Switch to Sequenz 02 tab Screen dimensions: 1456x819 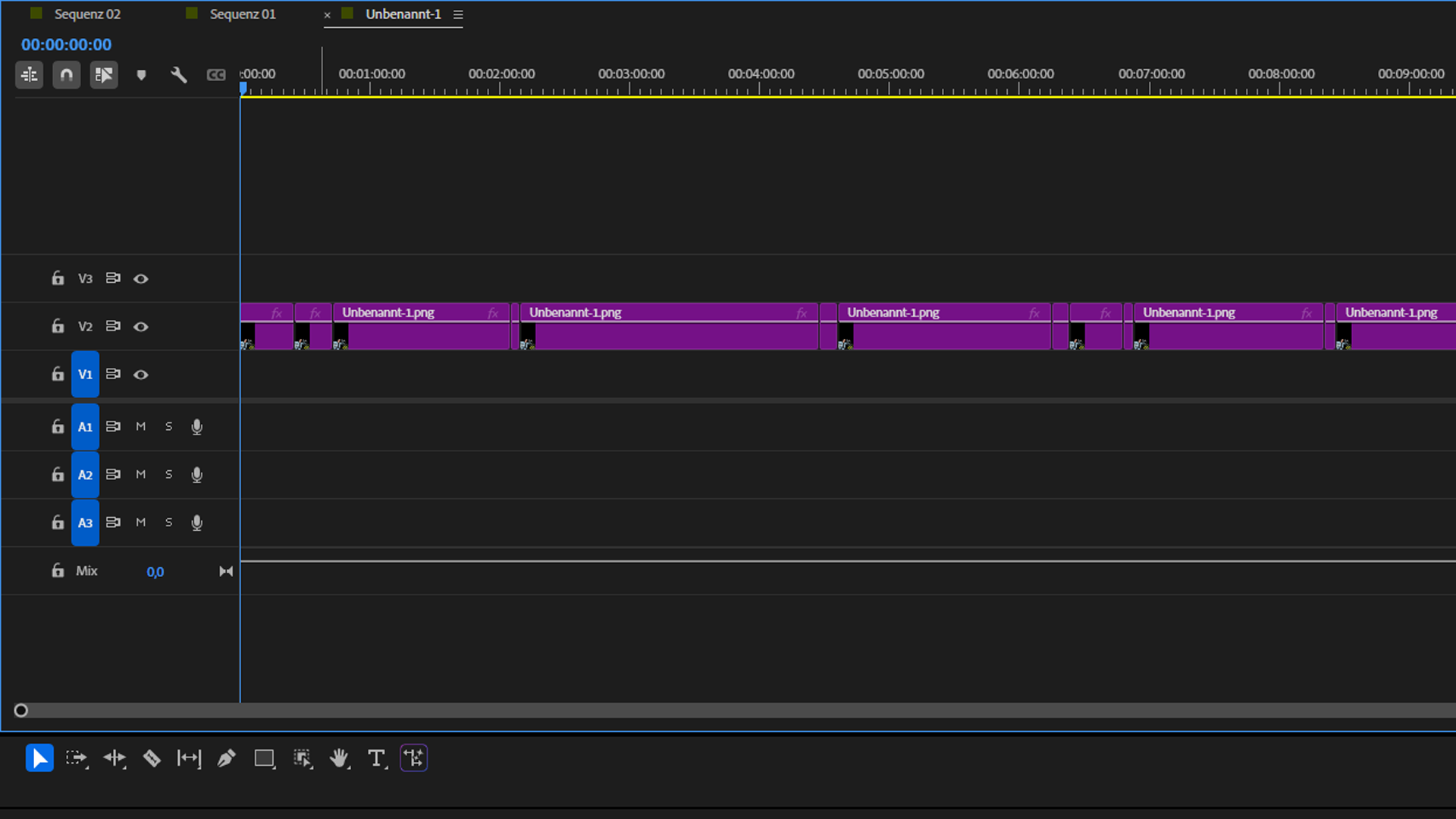point(87,14)
